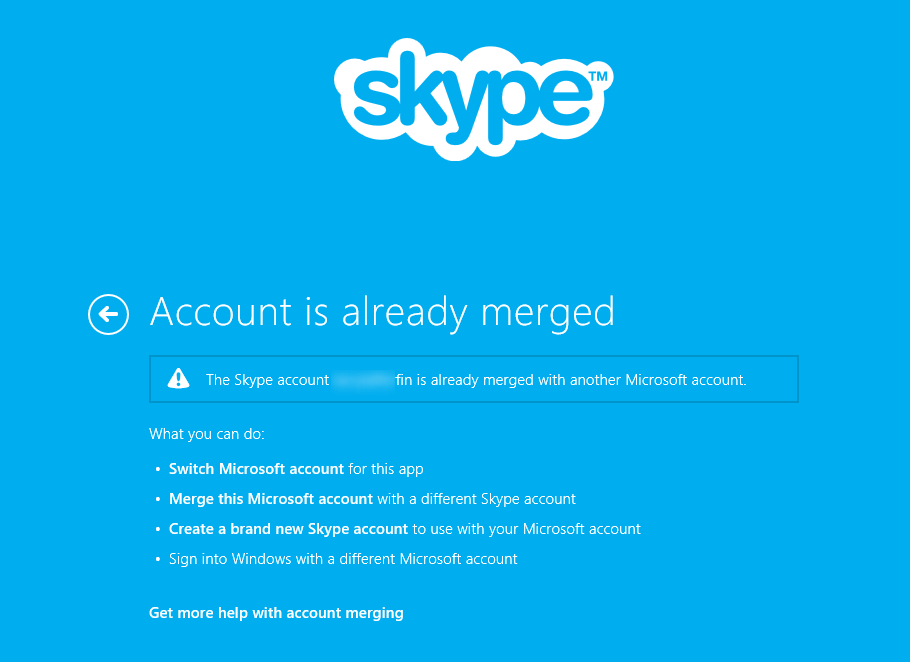Click the bullet before Switch Microsoft account
The image size is (910, 662).
coord(158,470)
